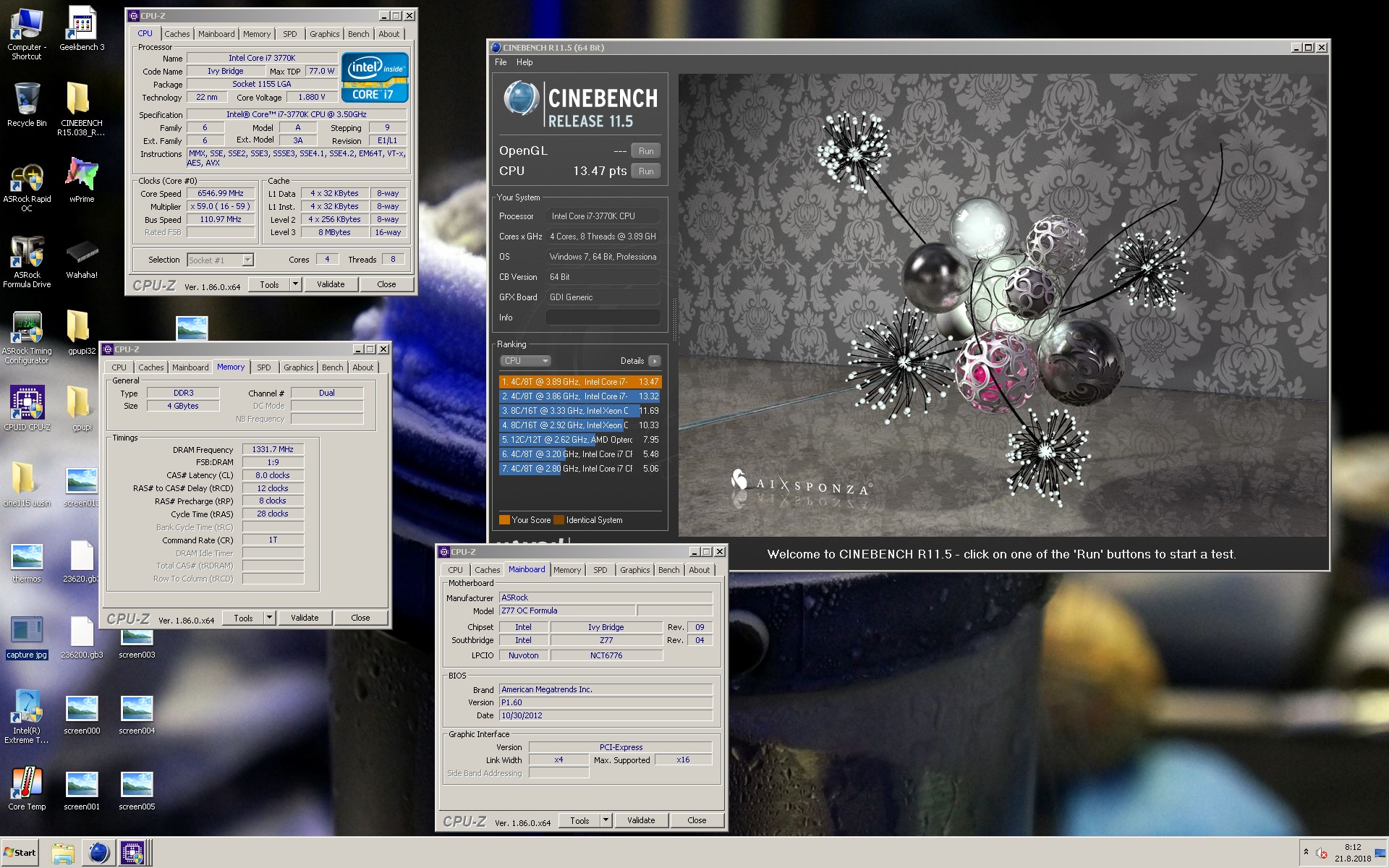Run the CPU benchmark test
Screen dimensions: 1389x868
[646, 171]
